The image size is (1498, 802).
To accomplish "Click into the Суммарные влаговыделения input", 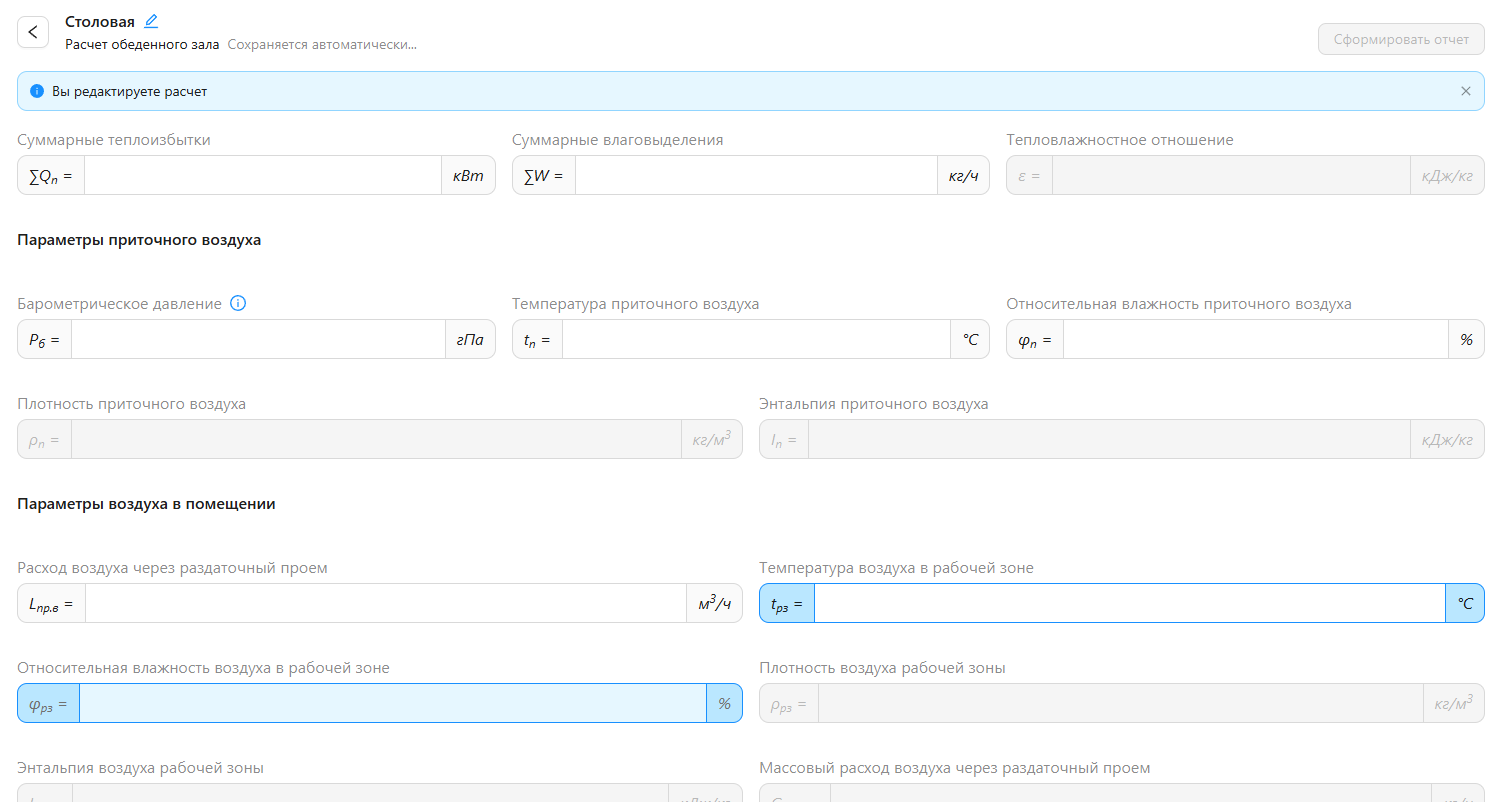I will 755,176.
